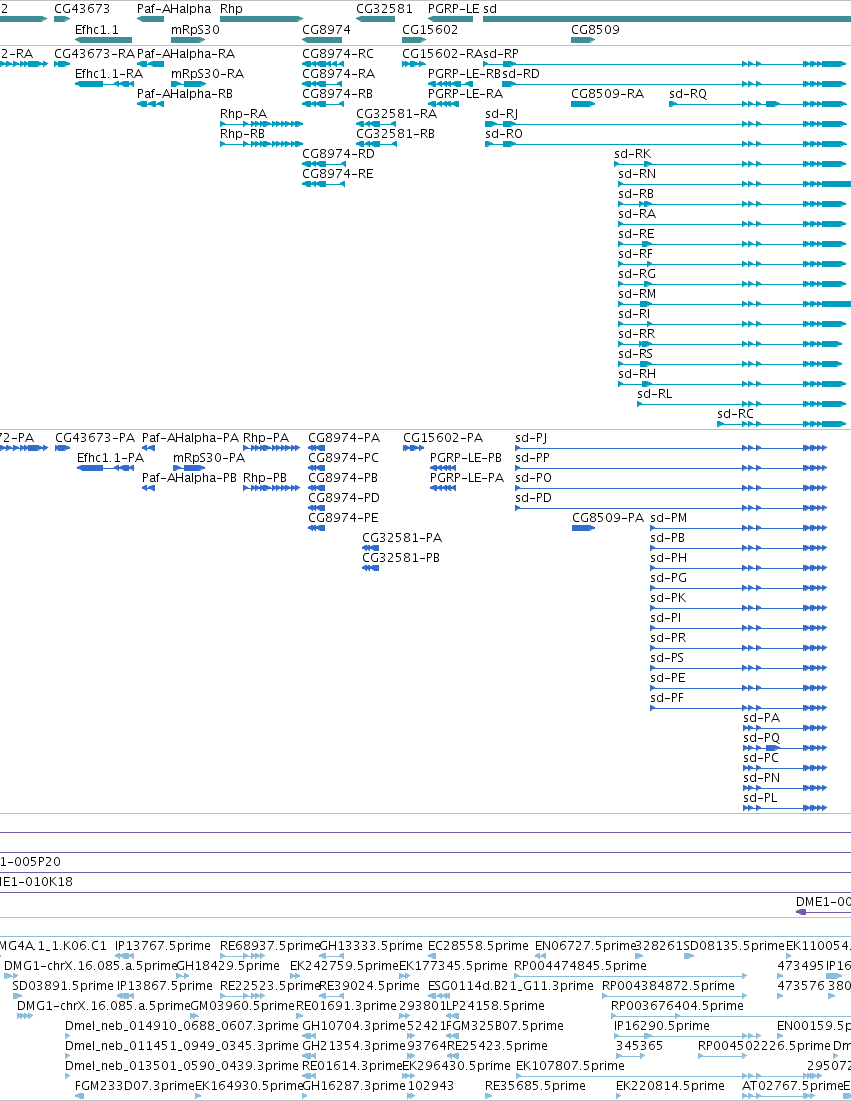Select transcript Efhc1.1-RA
This screenshot has height=1101, width=851.
(109, 74)
